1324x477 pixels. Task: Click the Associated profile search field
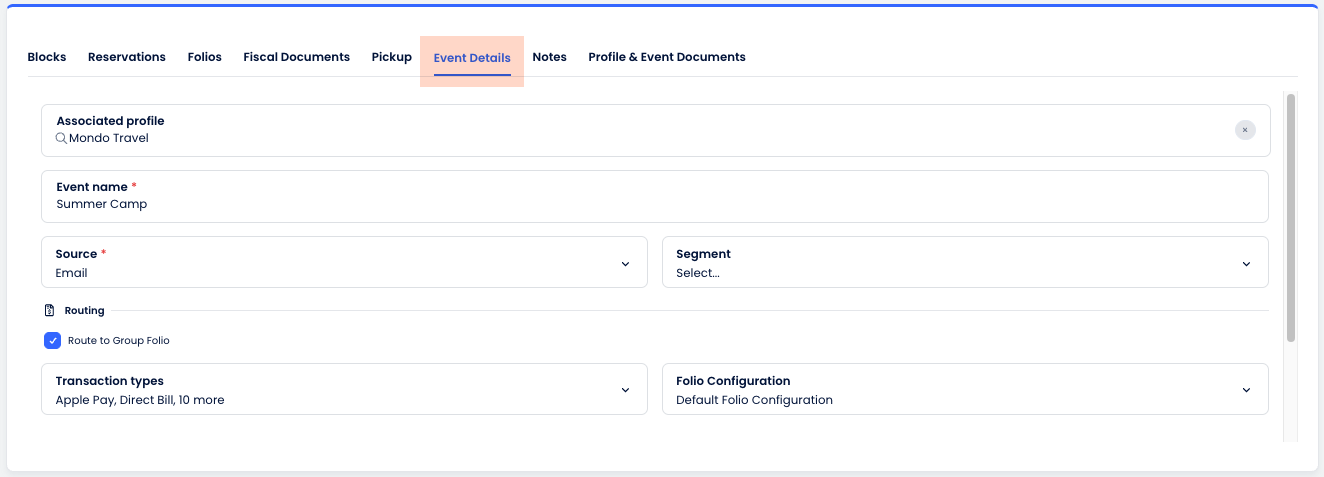600,138
